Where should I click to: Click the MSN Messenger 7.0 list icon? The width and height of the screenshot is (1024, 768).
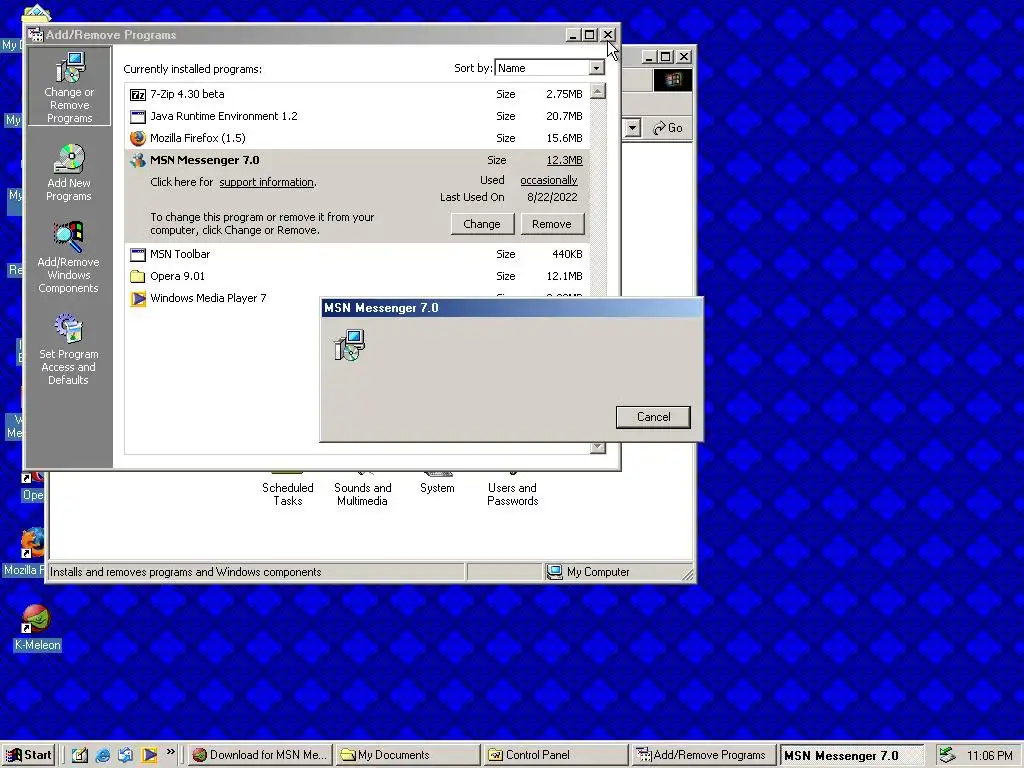click(137, 161)
